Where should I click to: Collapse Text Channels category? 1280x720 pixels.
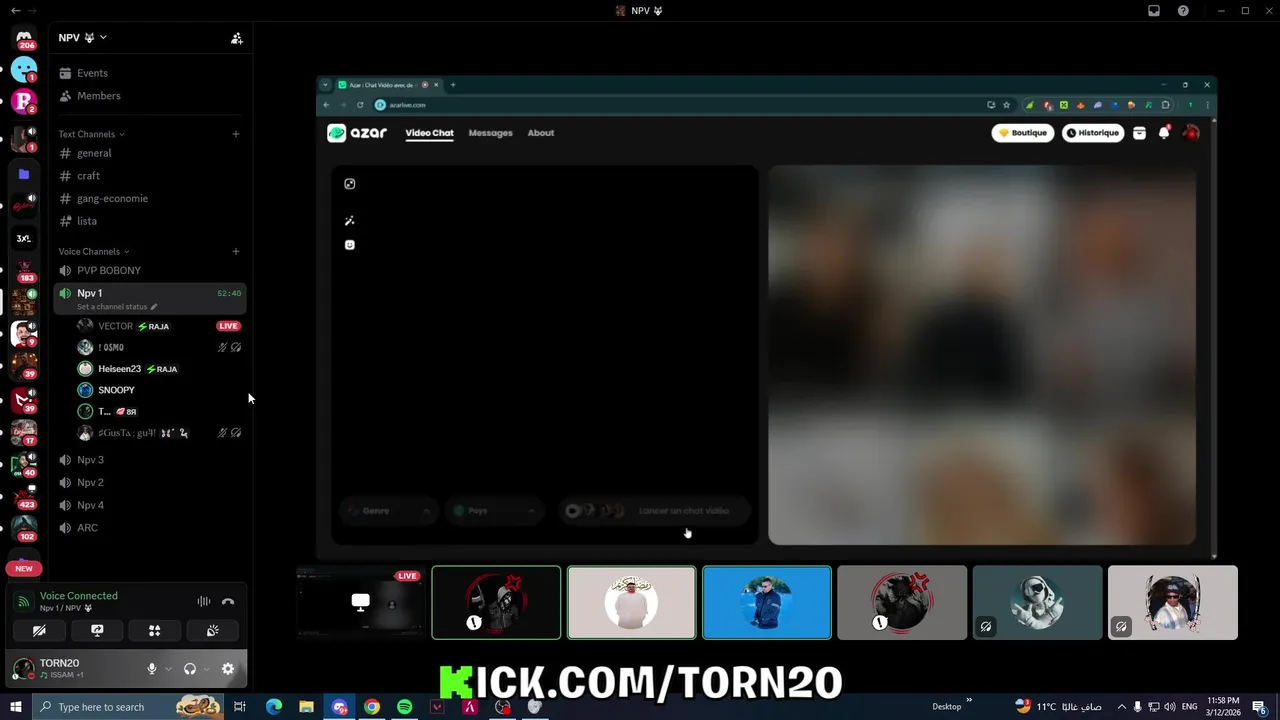click(x=92, y=134)
